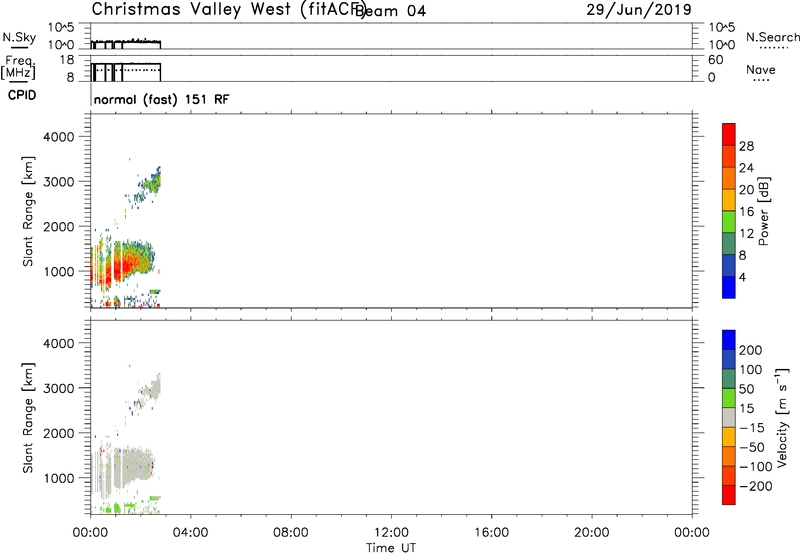
Task: Click the 'CPID' label
Action: click(22, 95)
